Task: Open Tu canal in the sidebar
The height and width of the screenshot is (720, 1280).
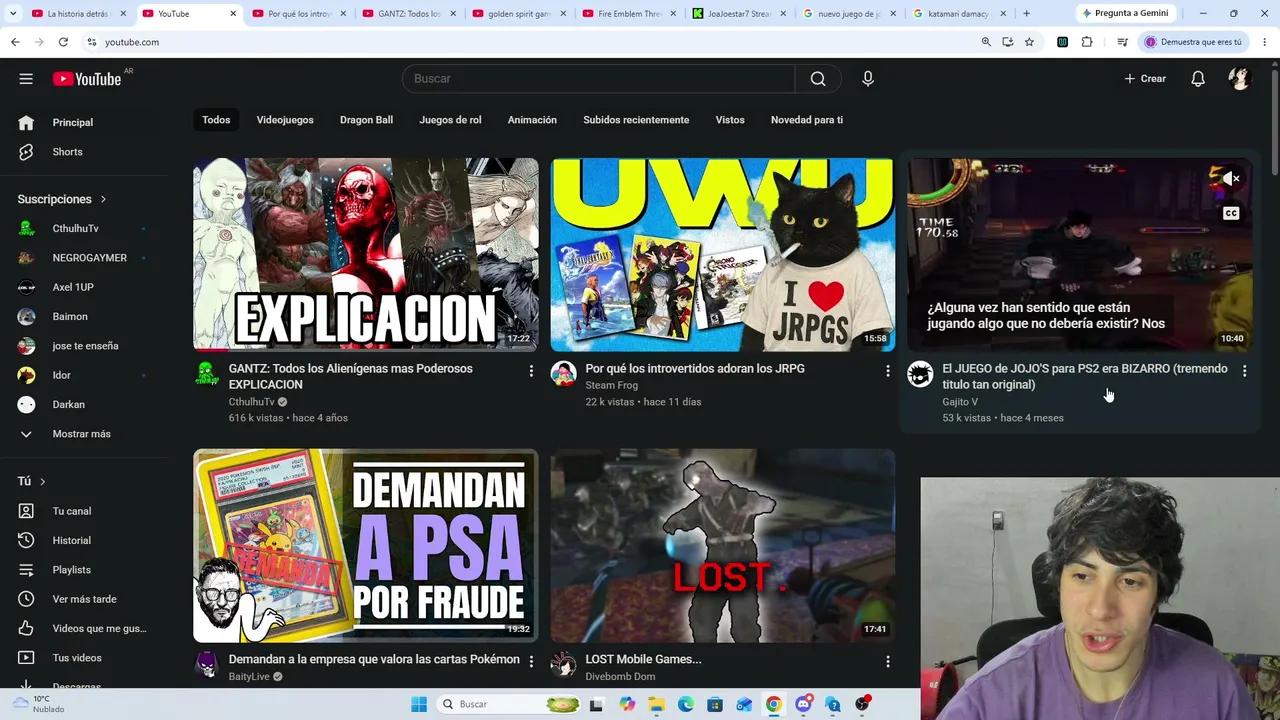Action: pyautogui.click(x=82, y=511)
